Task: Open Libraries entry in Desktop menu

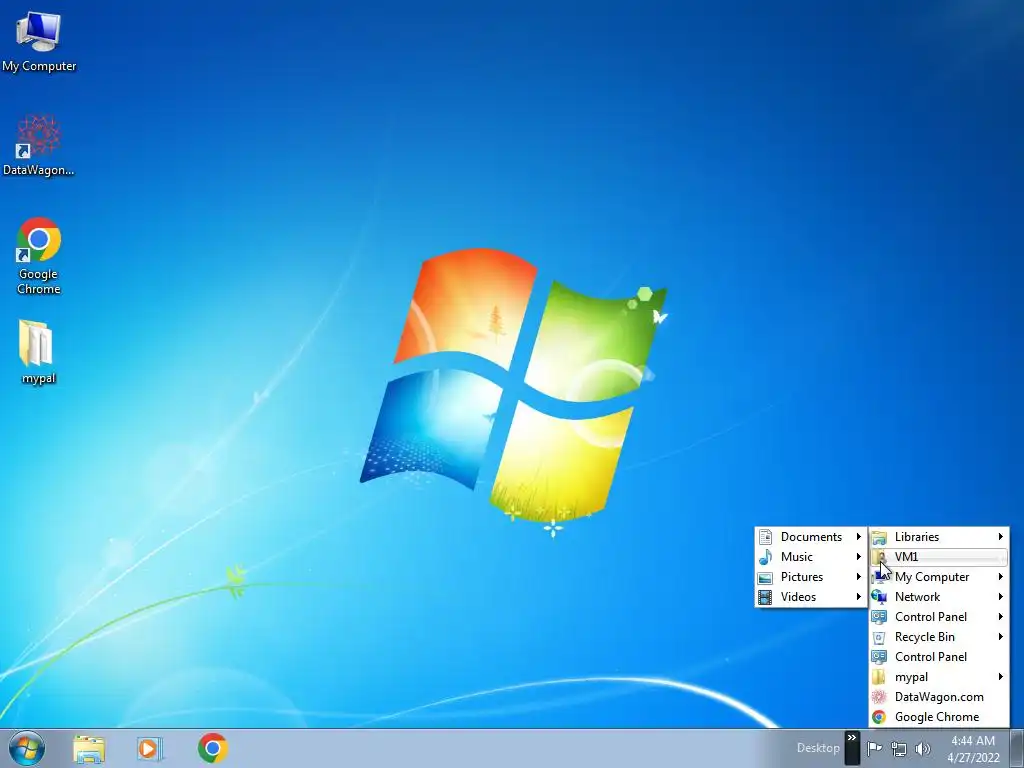Action: pos(938,537)
